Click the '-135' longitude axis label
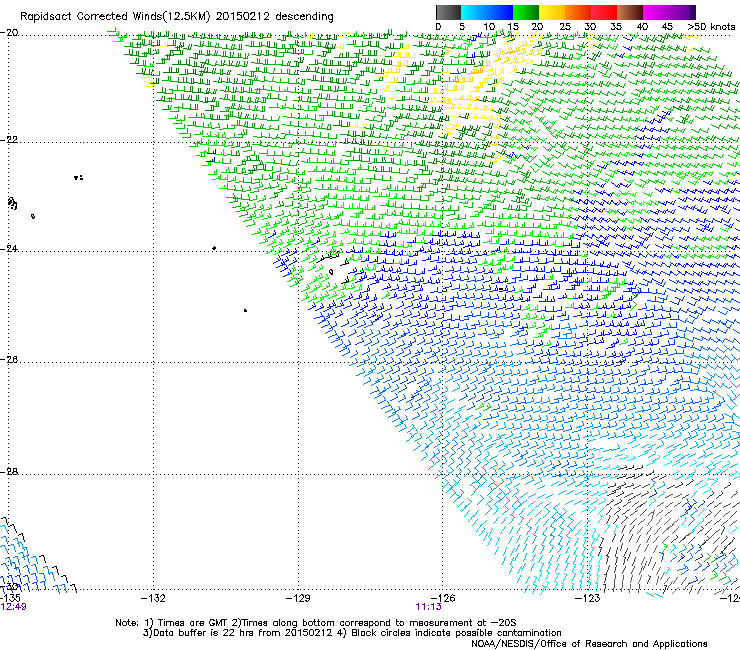Image resolution: width=740 pixels, height=650 pixels. click(9, 599)
